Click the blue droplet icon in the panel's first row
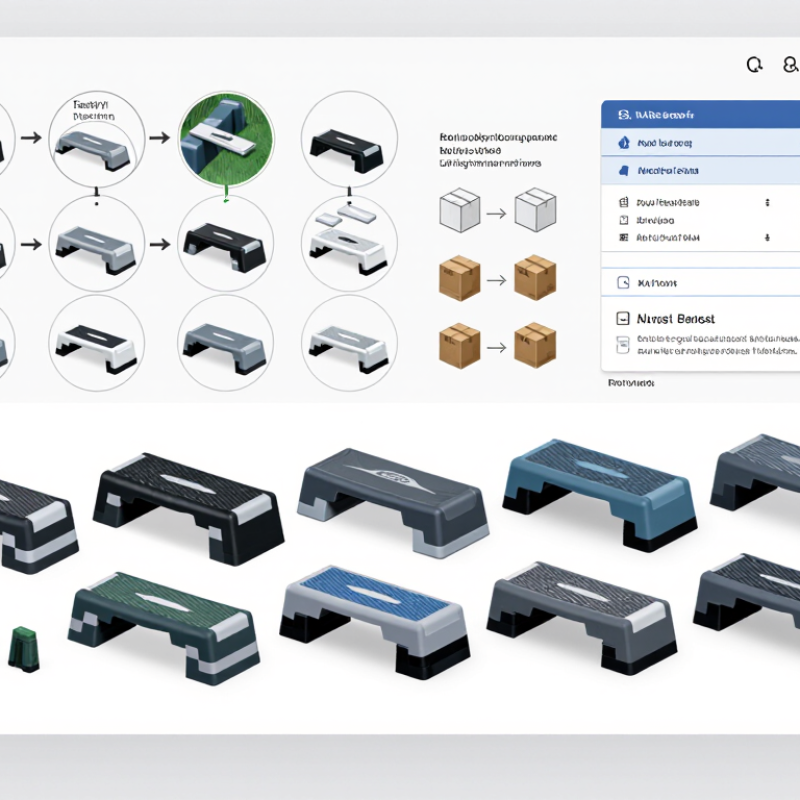 [x=623, y=143]
